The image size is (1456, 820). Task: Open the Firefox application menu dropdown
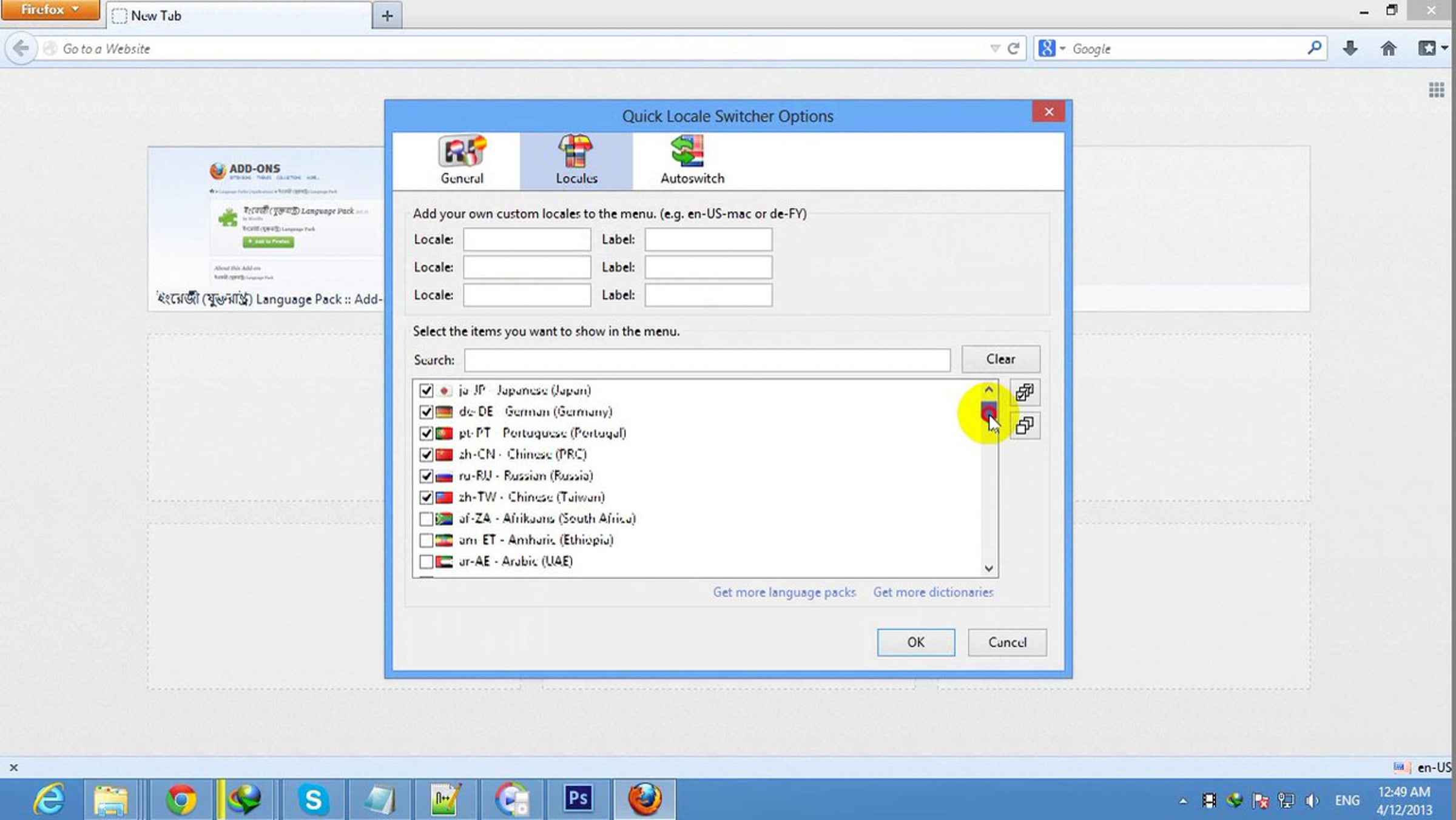click(50, 10)
